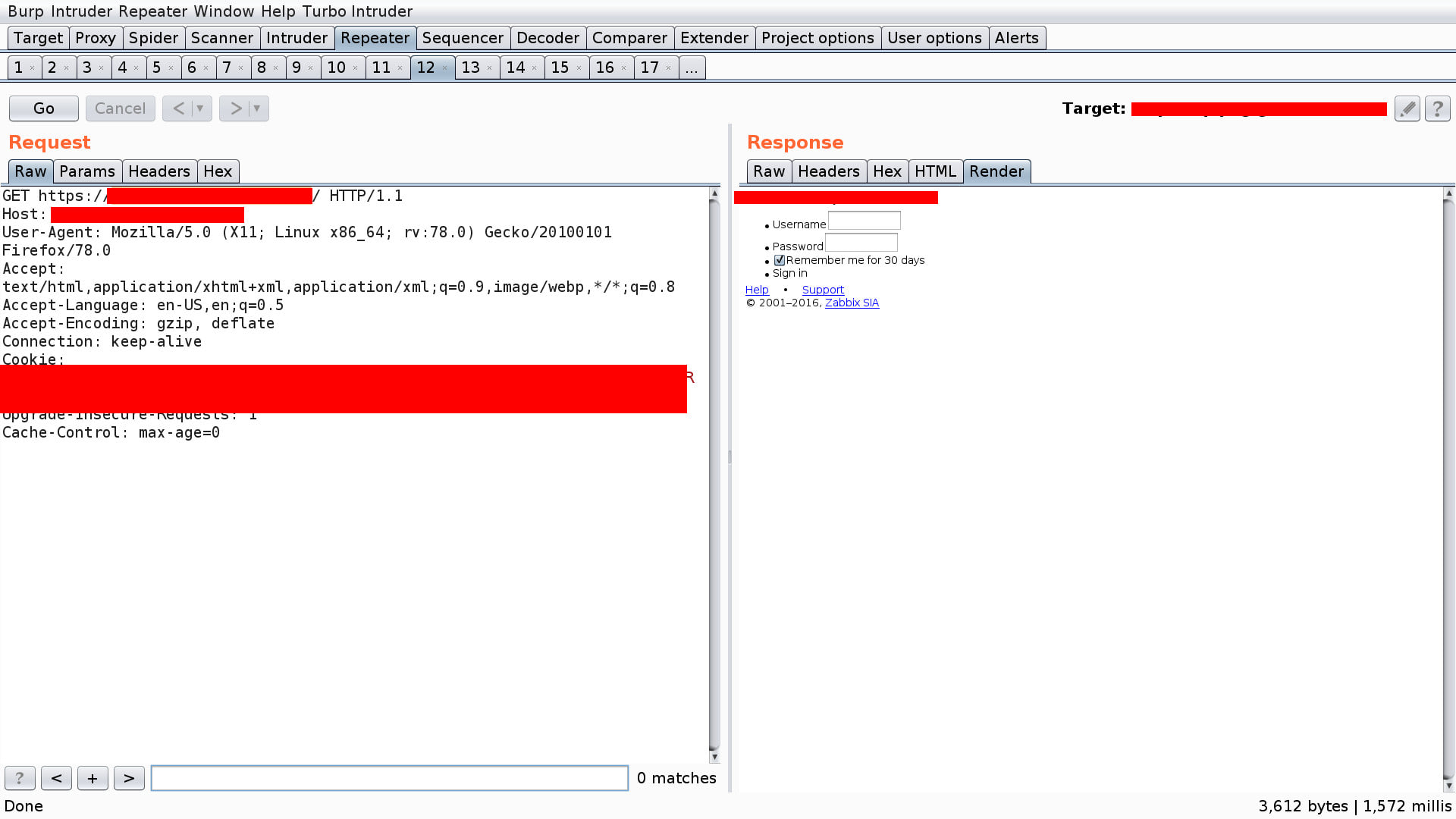Go back to the previous request in history
Viewport: 1456px width, 819px height.
178,108
